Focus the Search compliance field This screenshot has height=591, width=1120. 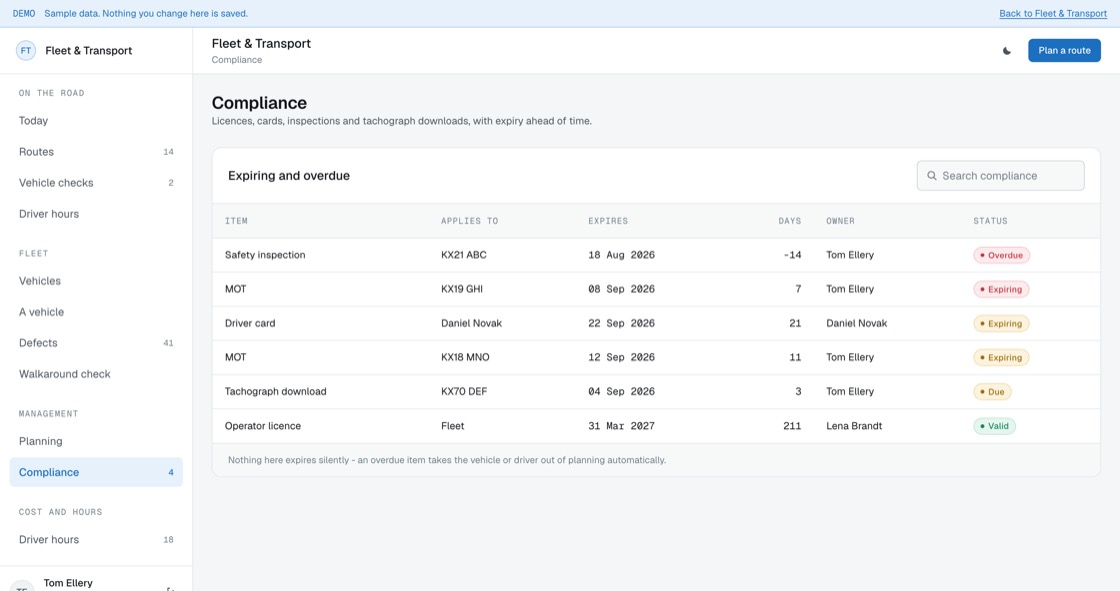pyautogui.click(x=1000, y=176)
